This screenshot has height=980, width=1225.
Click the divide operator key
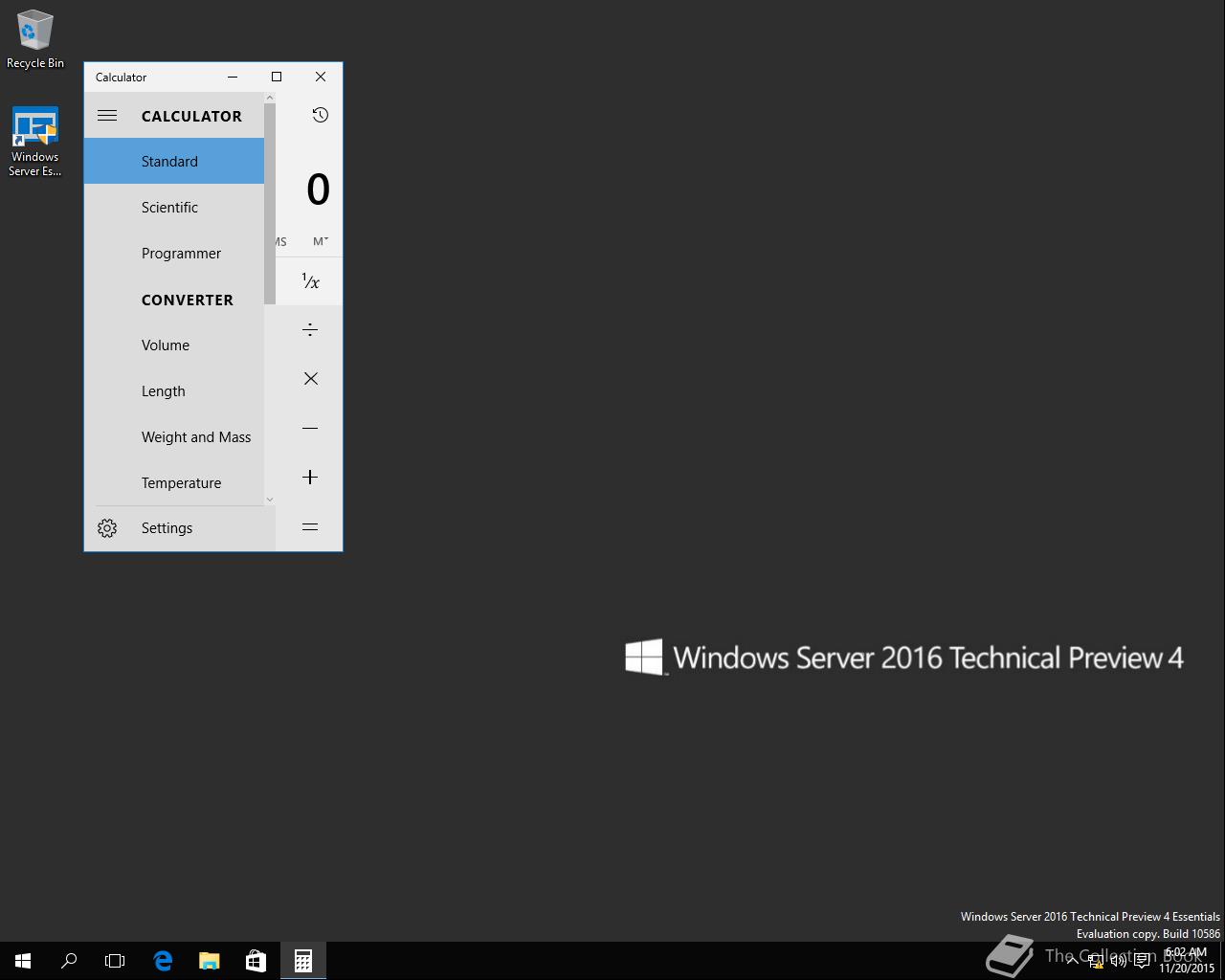point(310,330)
